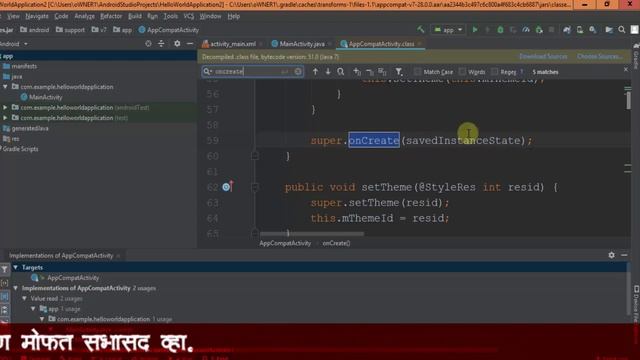Image resolution: width=640 pixels, height=360 pixels.
Task: Enable Regex checkbox
Action: [494, 71]
